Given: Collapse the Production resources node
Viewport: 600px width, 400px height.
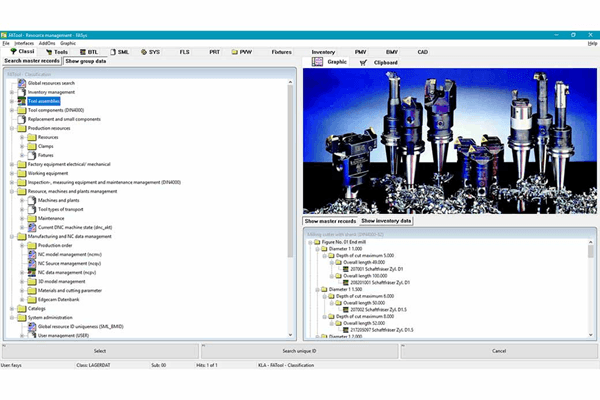Looking at the screenshot, I should click(x=12, y=128).
